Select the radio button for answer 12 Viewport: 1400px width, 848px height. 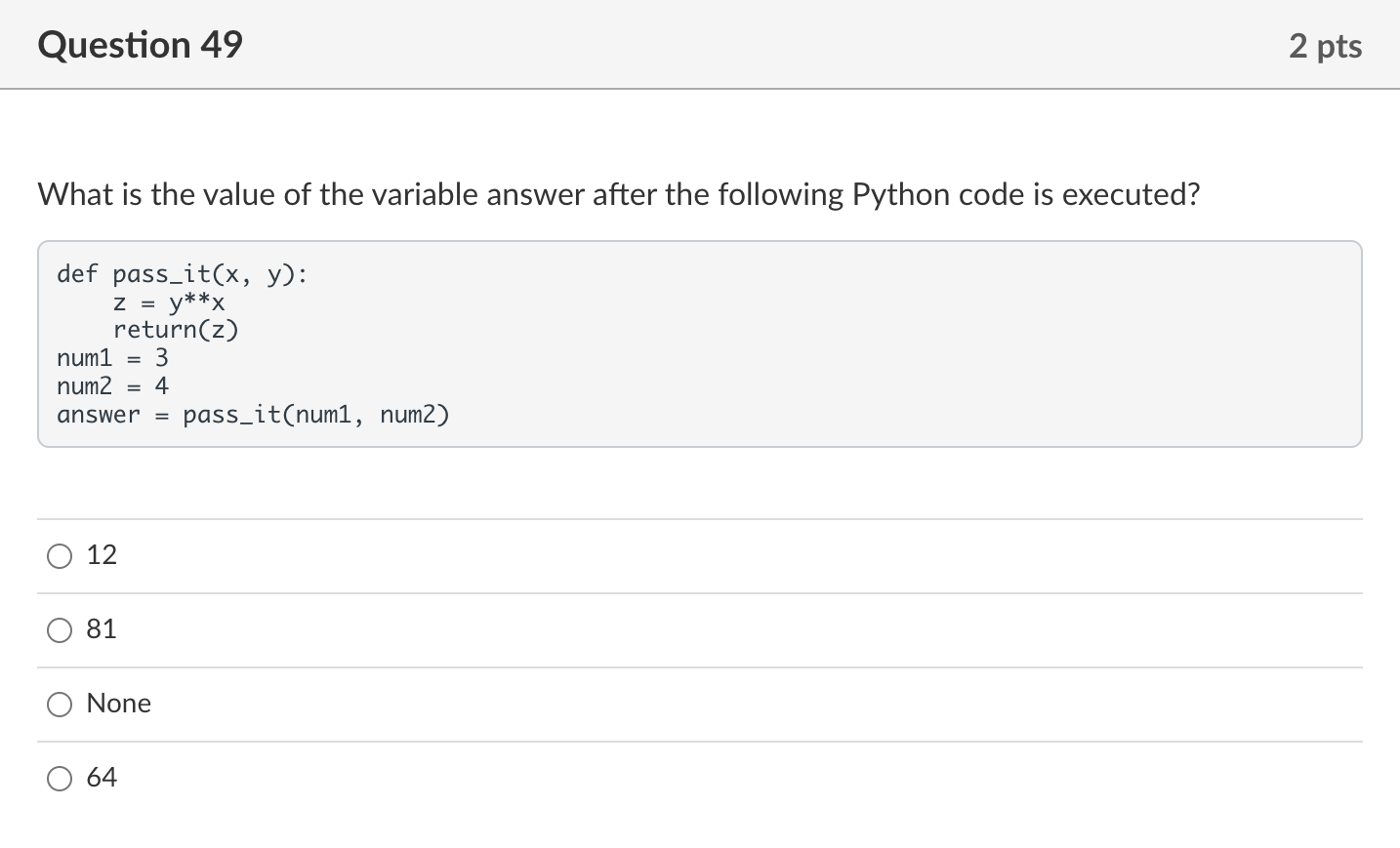(x=60, y=555)
